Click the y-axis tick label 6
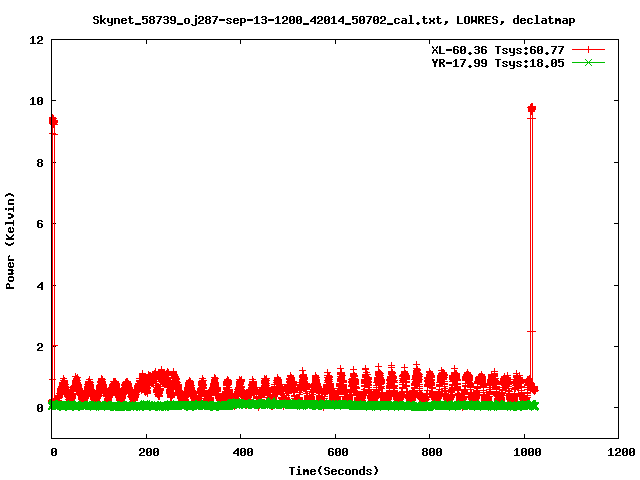 (x=39, y=224)
